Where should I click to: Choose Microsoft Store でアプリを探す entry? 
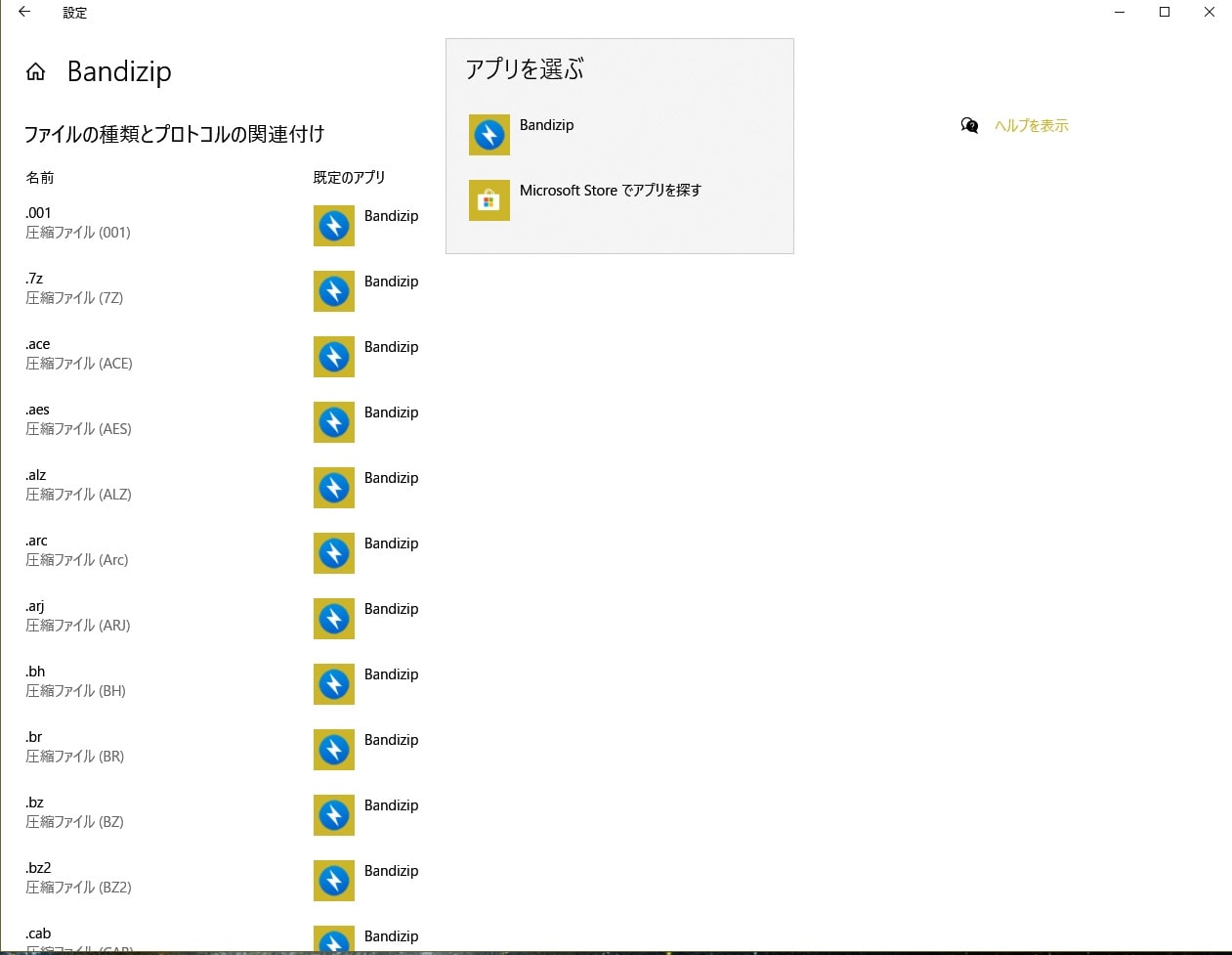[x=611, y=191]
